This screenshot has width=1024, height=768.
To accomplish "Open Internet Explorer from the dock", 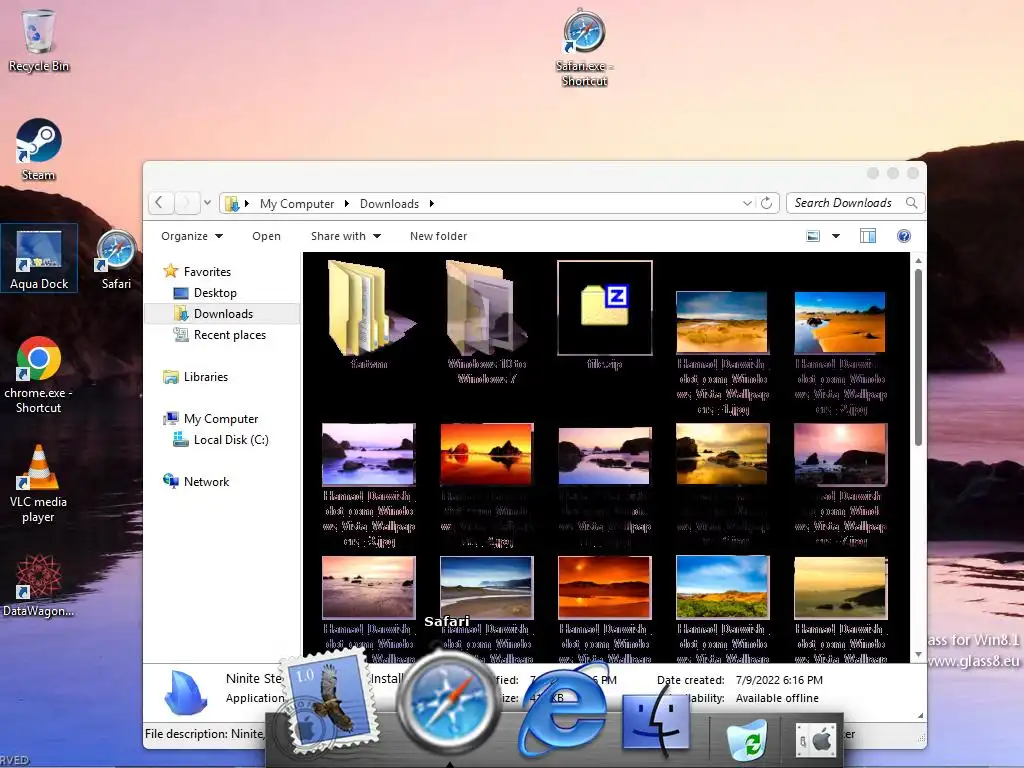I will (x=562, y=711).
